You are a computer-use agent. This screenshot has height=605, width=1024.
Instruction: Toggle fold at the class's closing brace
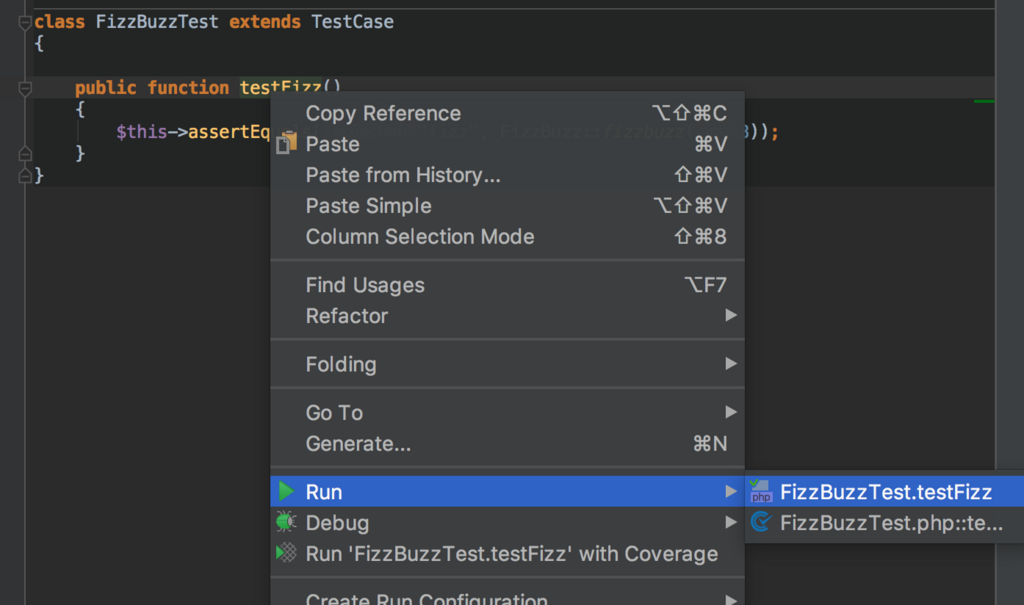pos(25,175)
